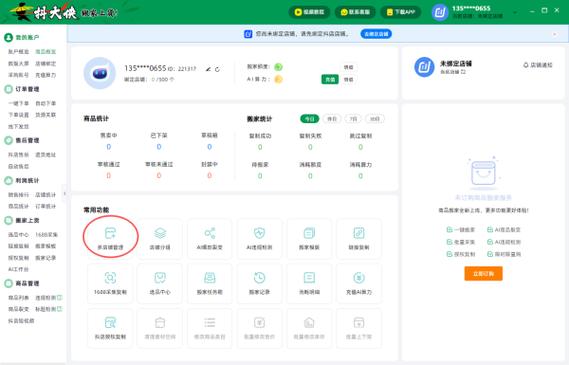Screen dimensions: 569x365
Task: Click the blue shop logo next to 未绑定店铺
Action: (x=424, y=67)
